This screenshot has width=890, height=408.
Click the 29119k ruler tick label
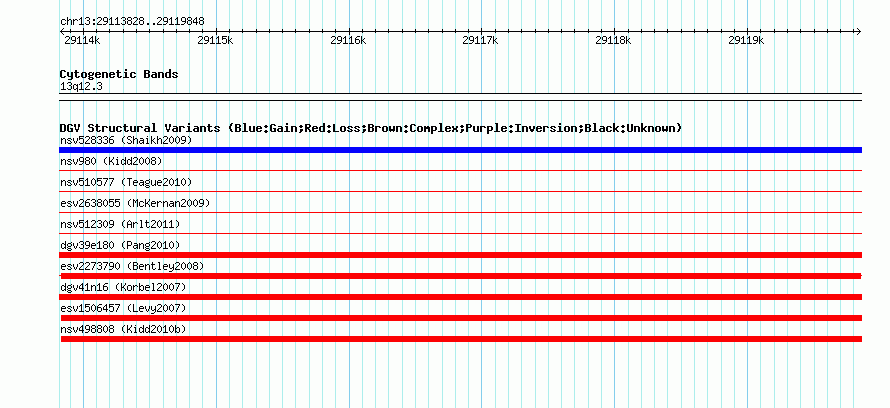(x=746, y=40)
